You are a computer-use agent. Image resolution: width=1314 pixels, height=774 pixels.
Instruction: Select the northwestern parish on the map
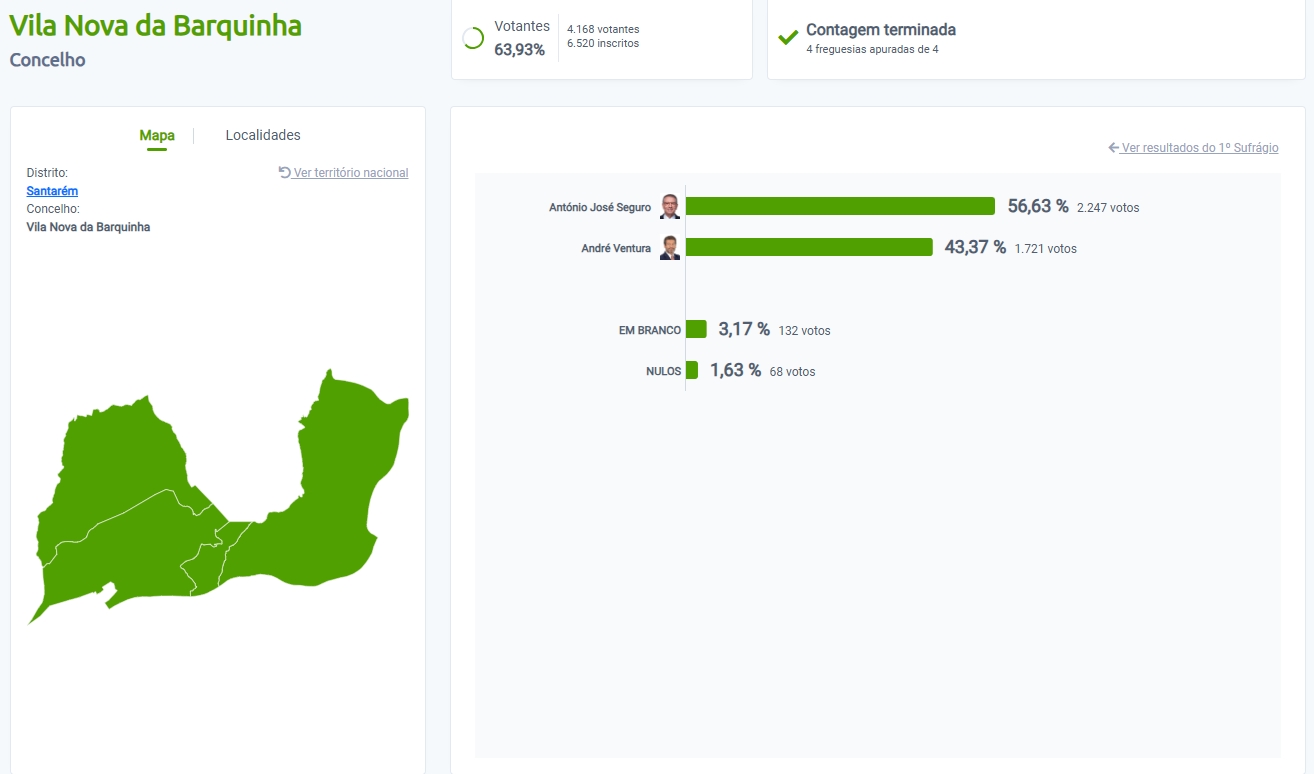click(x=120, y=460)
